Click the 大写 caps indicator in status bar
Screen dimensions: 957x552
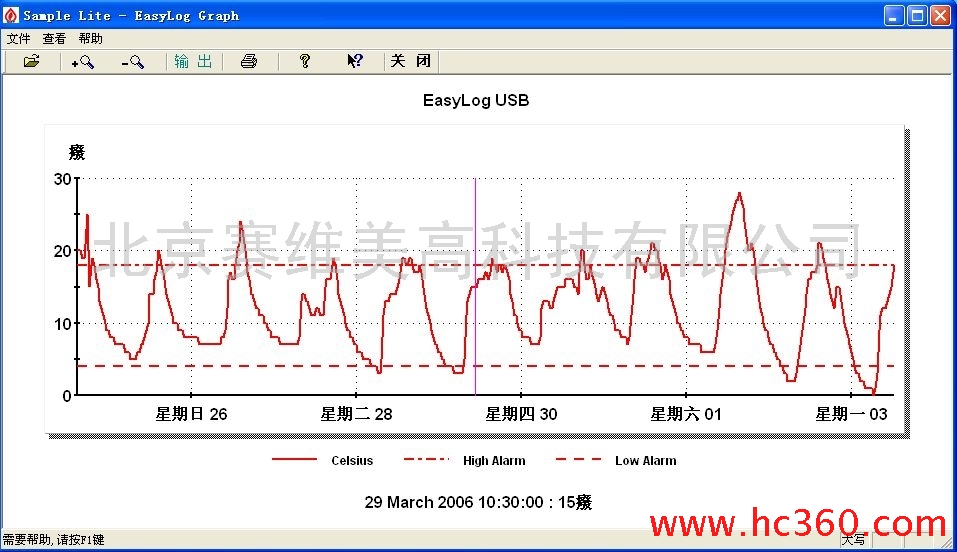pos(853,540)
